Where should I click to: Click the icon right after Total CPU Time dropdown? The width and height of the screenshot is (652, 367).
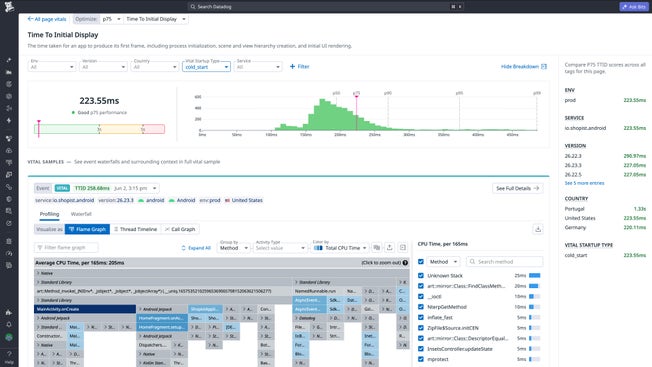376,247
